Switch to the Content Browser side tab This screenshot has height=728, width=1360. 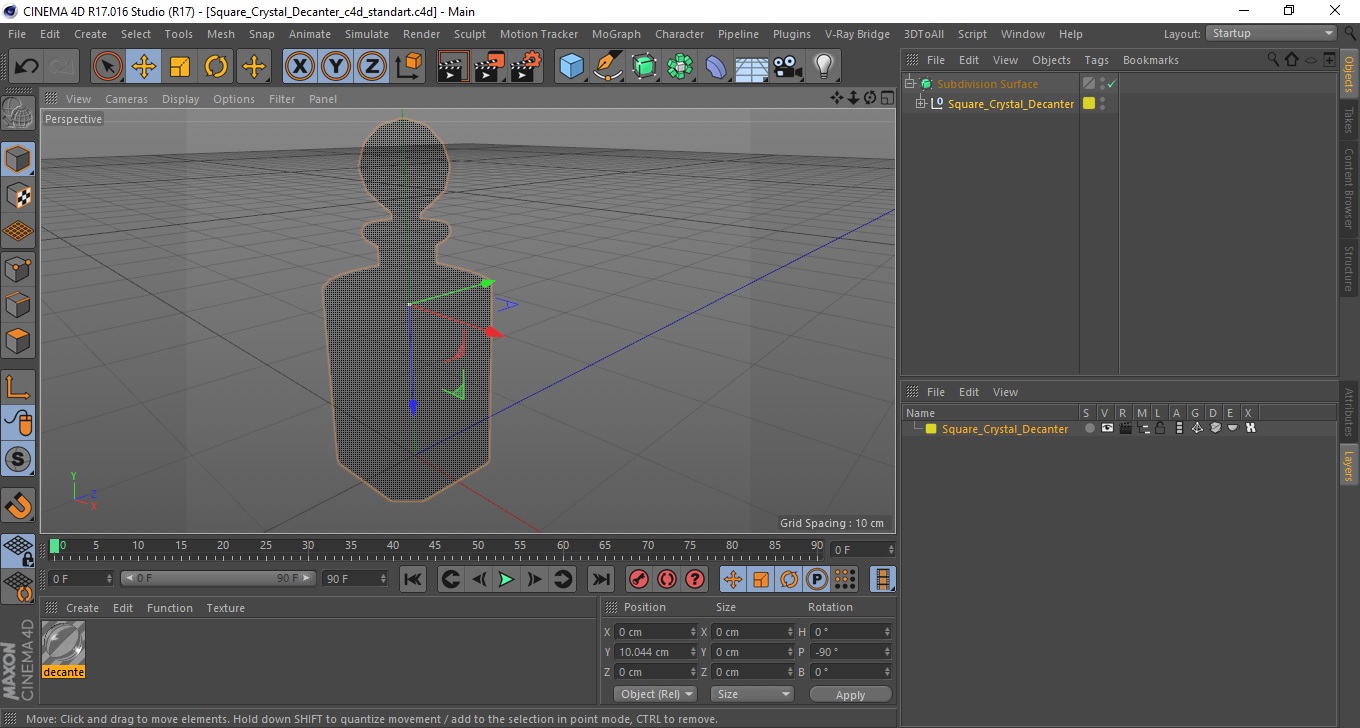pyautogui.click(x=1349, y=187)
